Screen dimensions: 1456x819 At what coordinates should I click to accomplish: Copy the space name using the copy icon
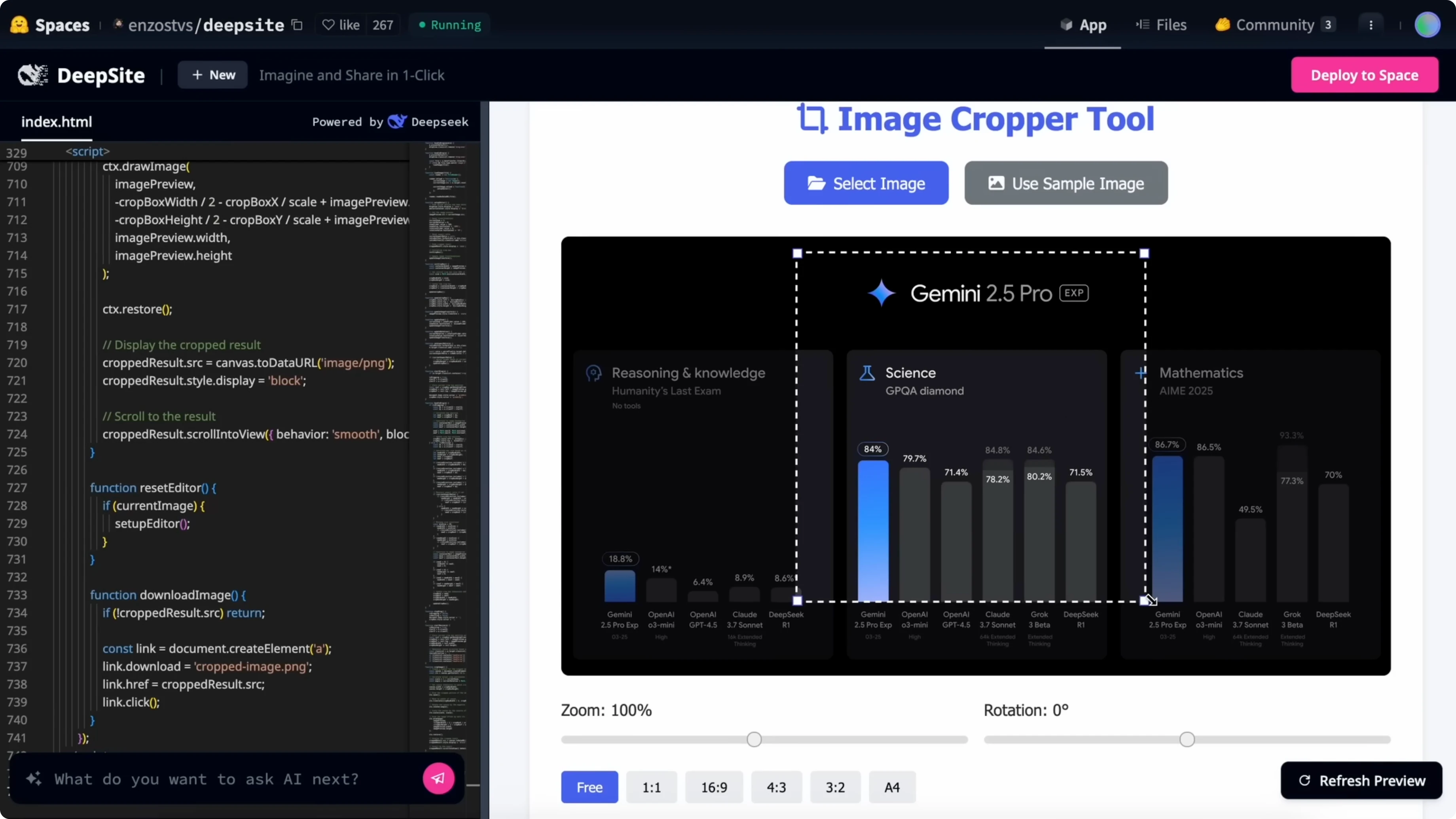click(297, 25)
